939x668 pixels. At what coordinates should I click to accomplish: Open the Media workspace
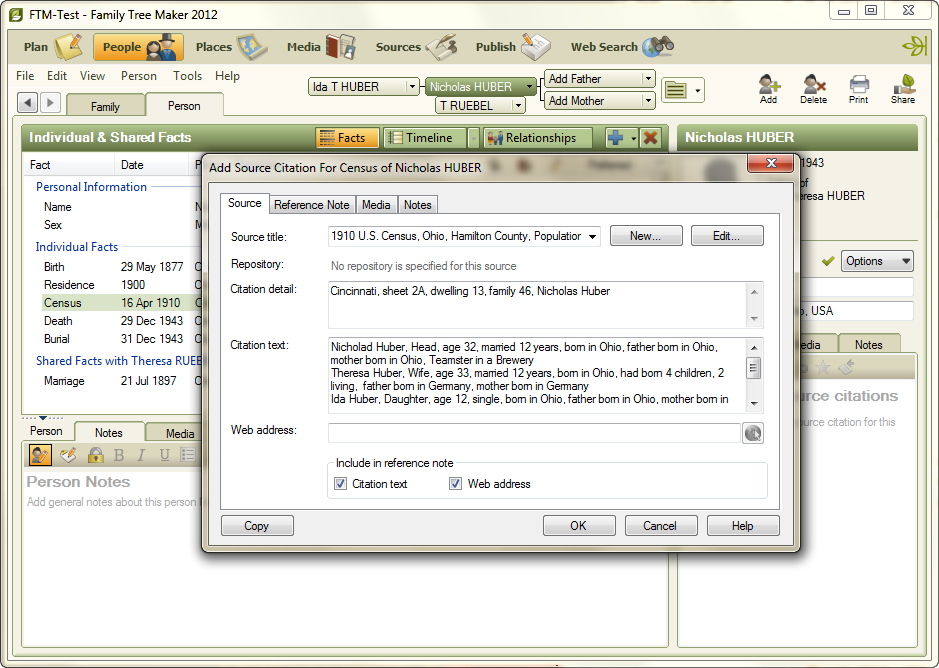[x=320, y=47]
